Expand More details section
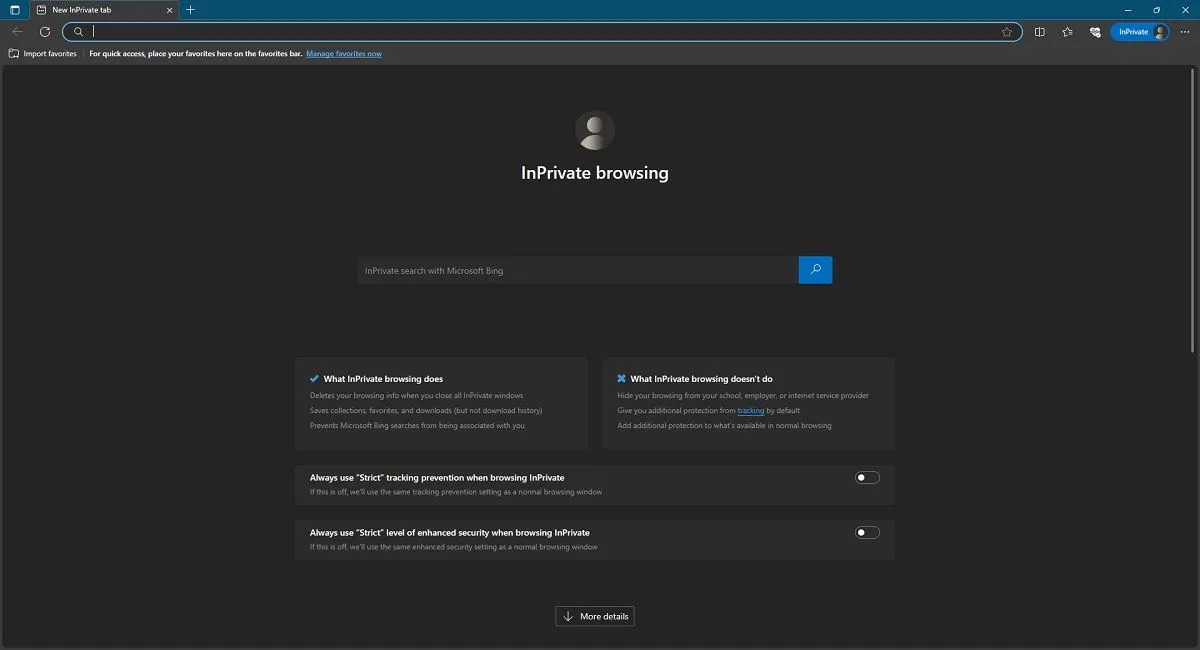The width and height of the screenshot is (1200, 650). click(x=594, y=616)
